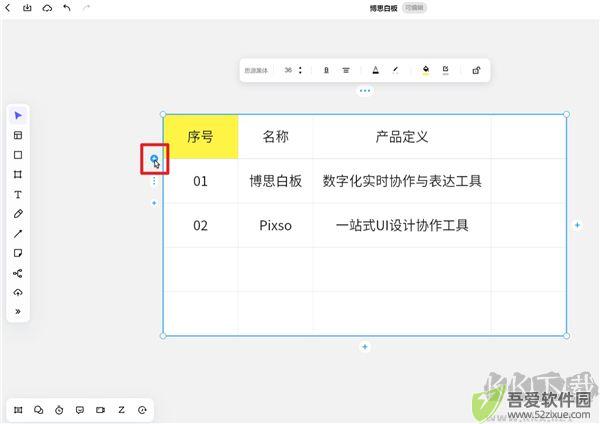This screenshot has height=424, width=600.
Task: Open the text alignment options
Action: coord(346,70)
